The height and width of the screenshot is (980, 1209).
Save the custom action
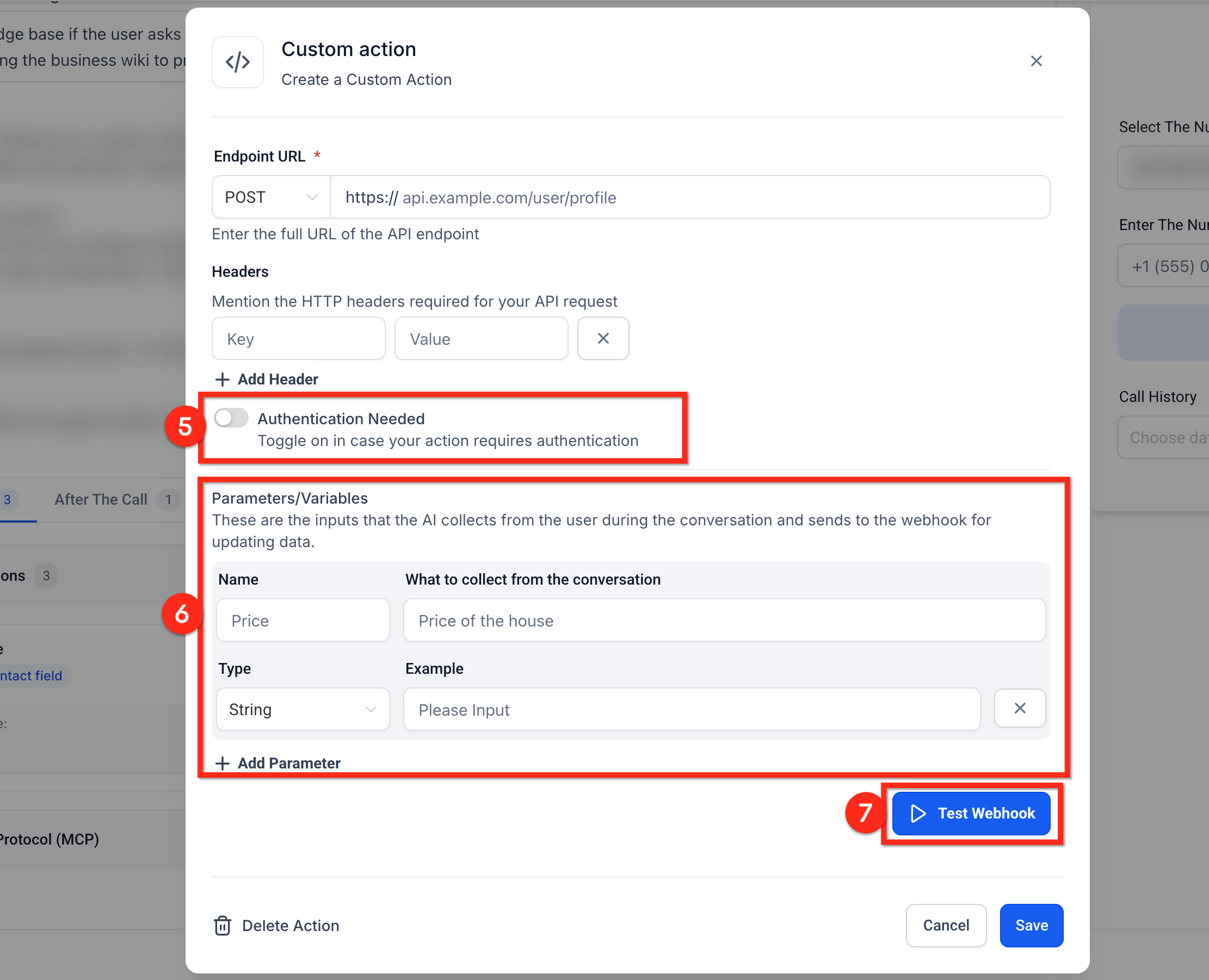(x=1031, y=925)
